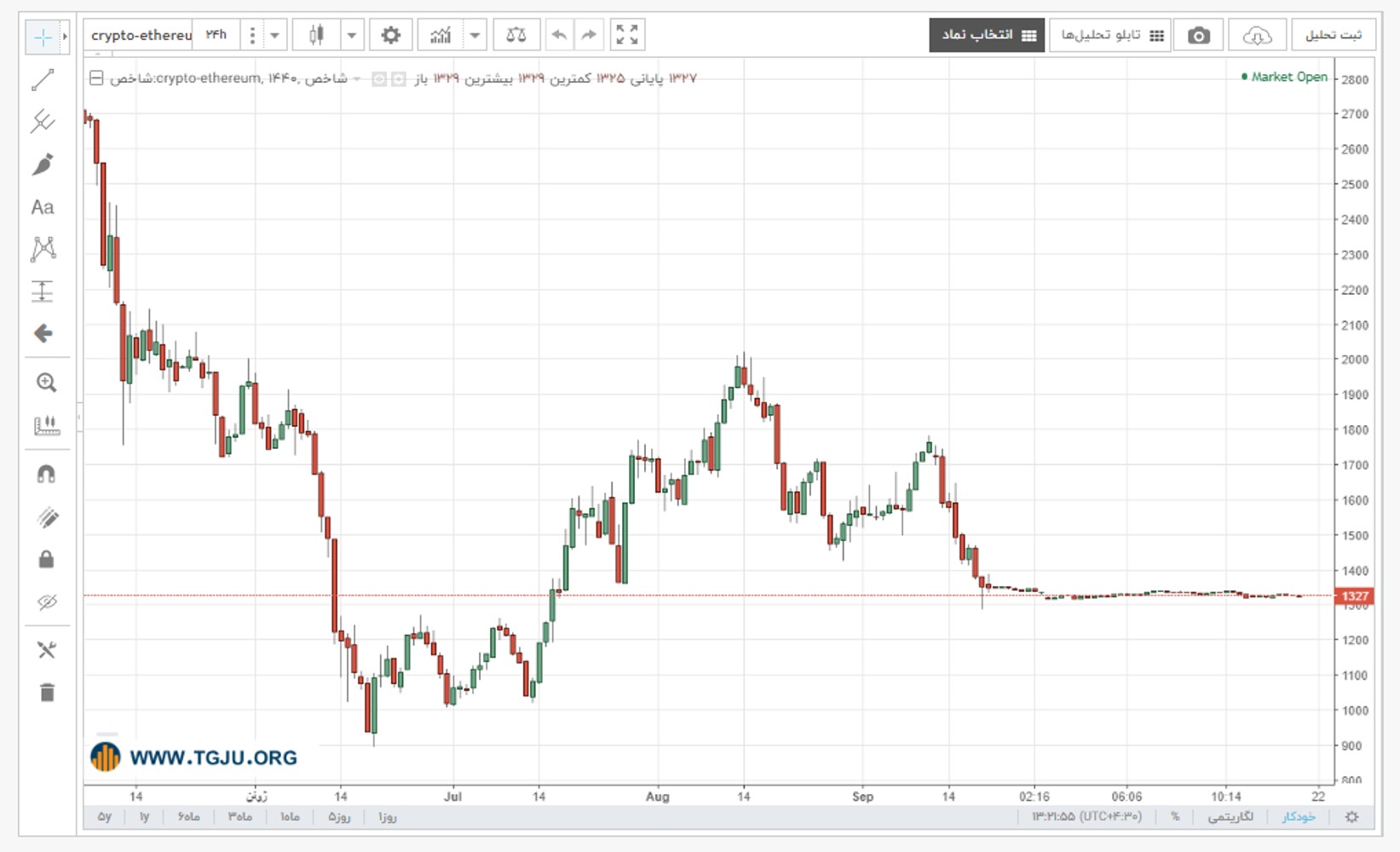Take a chart snapshot with the camera
The width and height of the screenshot is (1400, 852).
click(1199, 36)
